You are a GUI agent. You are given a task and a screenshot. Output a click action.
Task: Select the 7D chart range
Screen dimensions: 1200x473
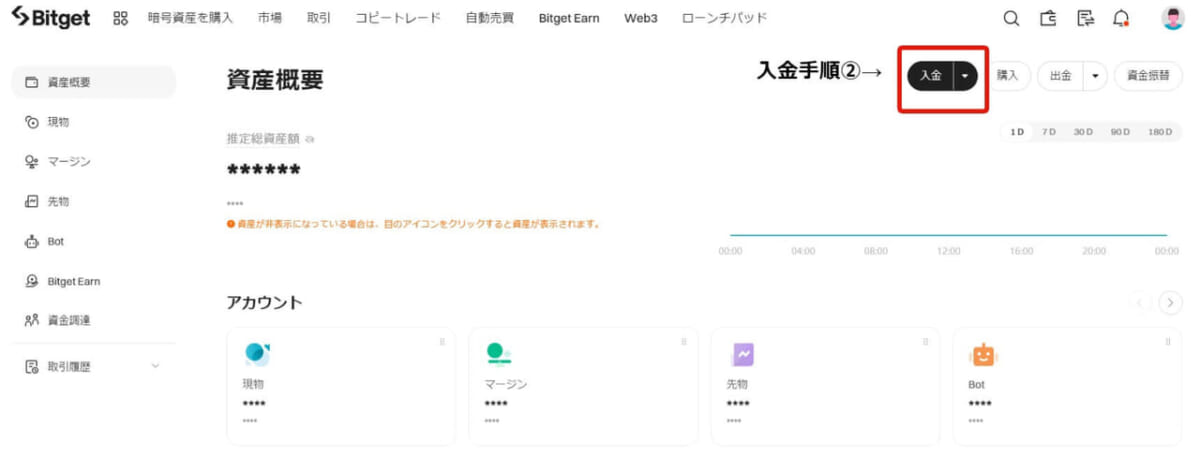point(1048,132)
